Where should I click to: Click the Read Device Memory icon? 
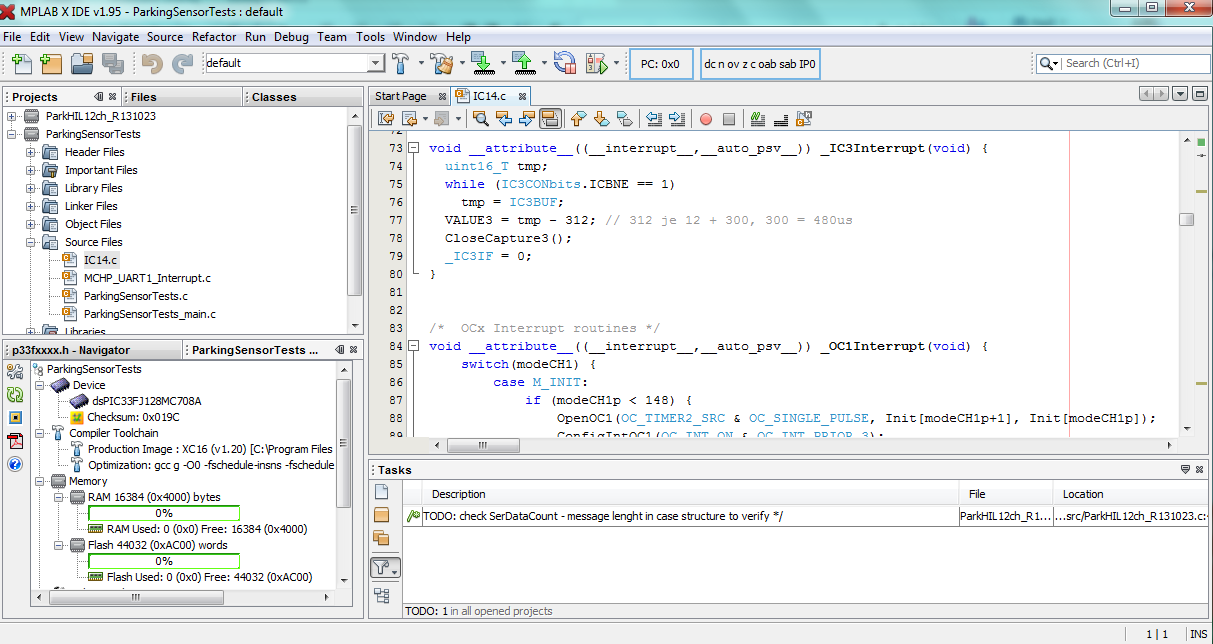point(525,63)
